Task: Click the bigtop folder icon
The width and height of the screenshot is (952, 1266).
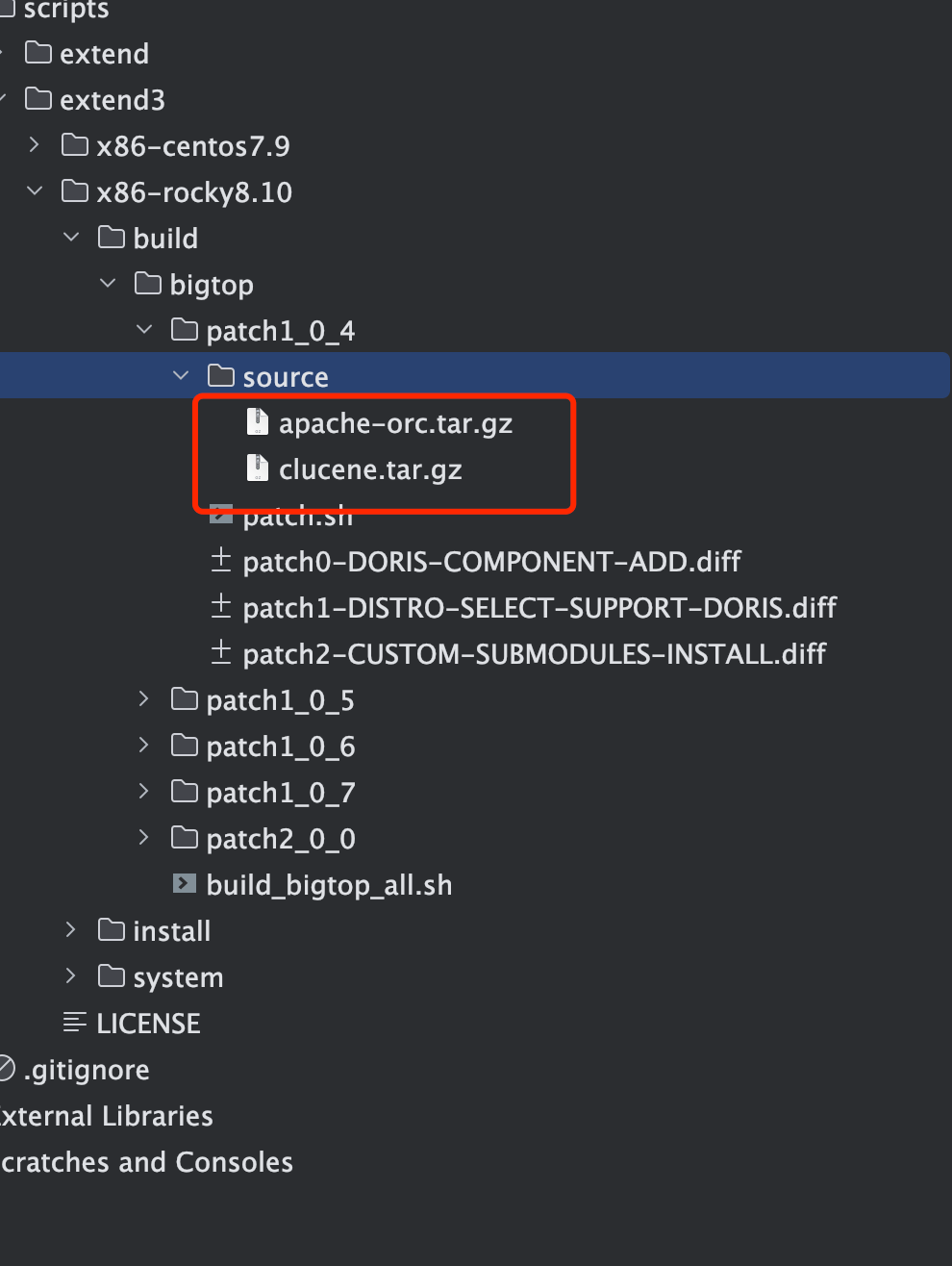Action: tap(148, 284)
